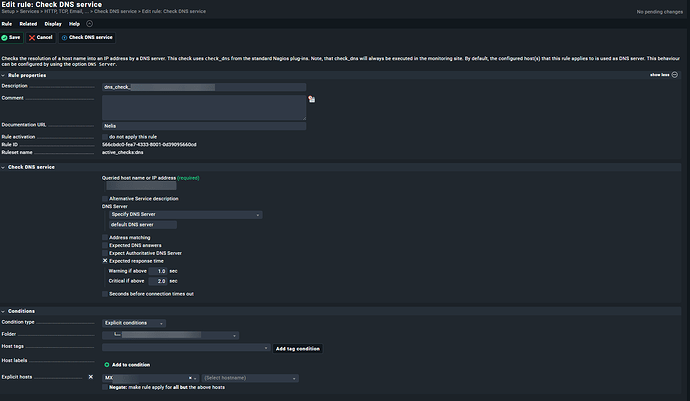Click the Check DNS service button icon

64,38
